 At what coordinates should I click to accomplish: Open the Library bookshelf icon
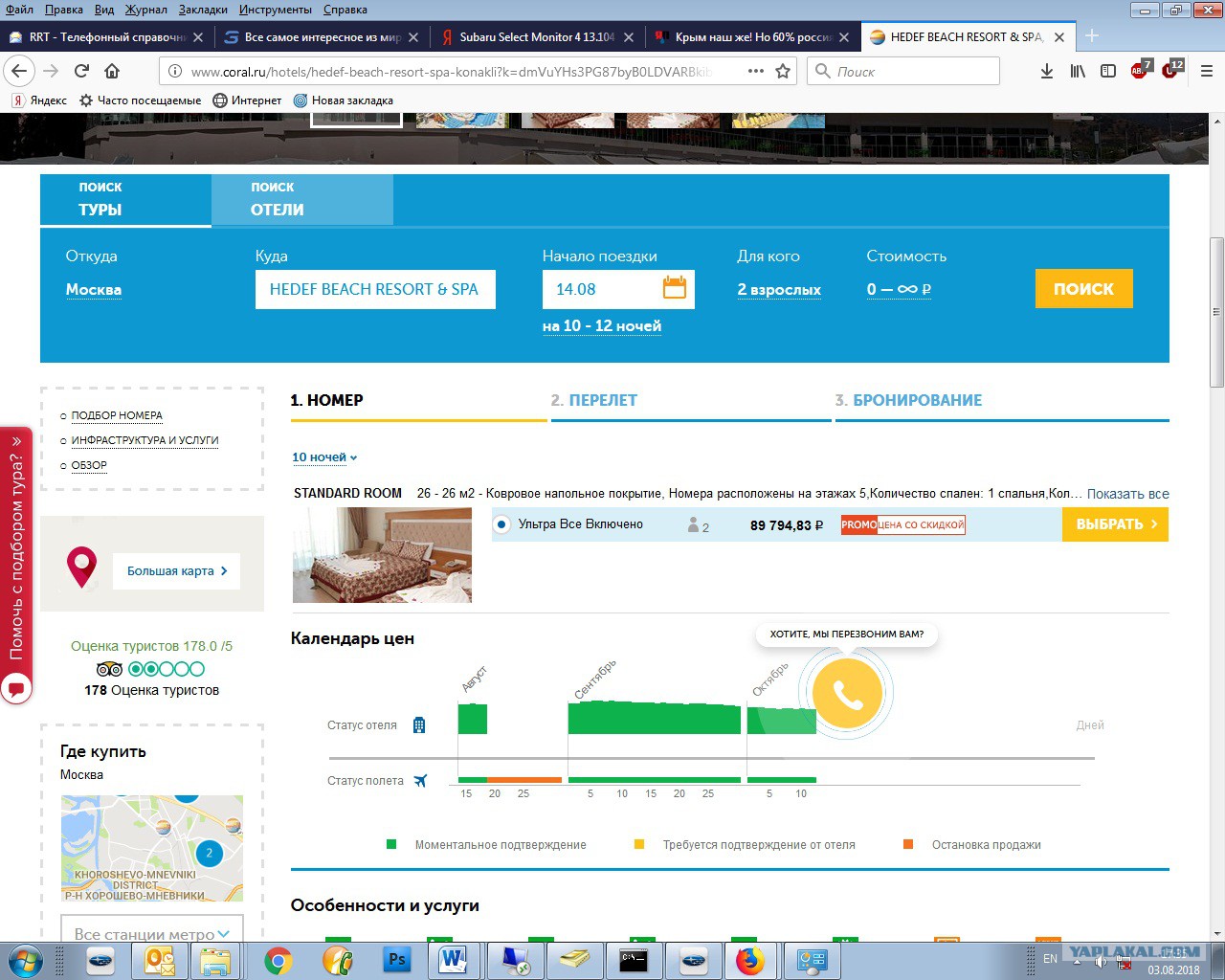[x=1078, y=71]
